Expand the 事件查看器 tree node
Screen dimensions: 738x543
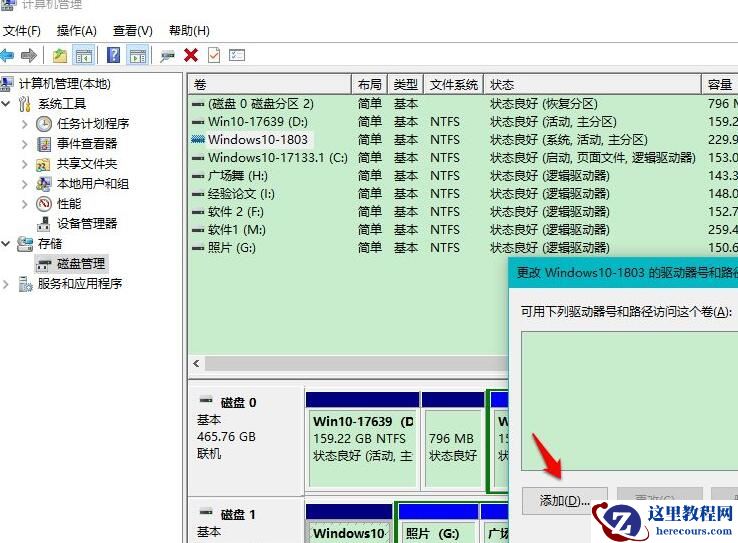(x=24, y=144)
